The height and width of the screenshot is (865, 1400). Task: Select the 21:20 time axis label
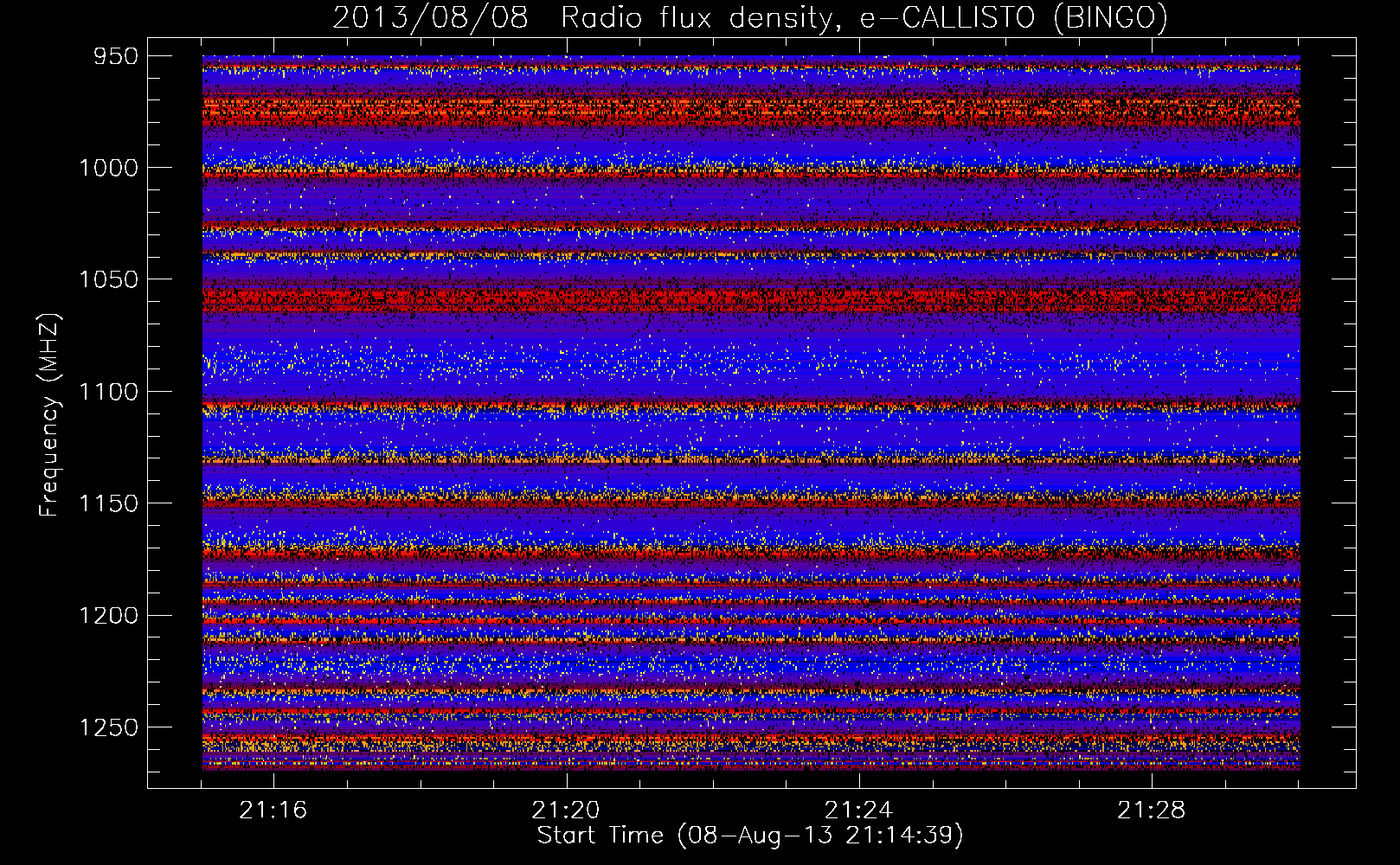[x=566, y=811]
